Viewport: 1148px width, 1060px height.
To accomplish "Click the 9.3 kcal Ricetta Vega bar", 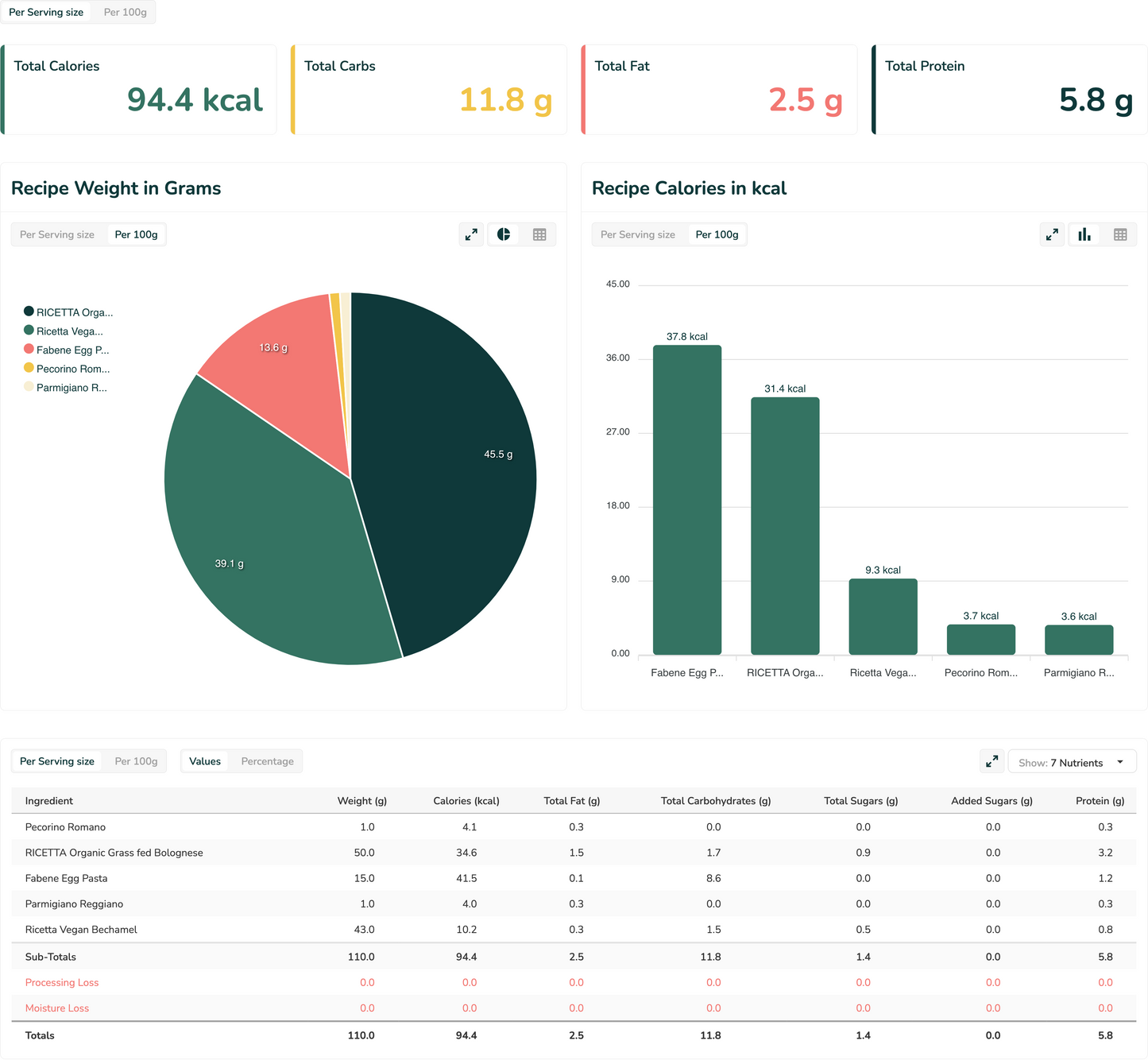I will [883, 617].
